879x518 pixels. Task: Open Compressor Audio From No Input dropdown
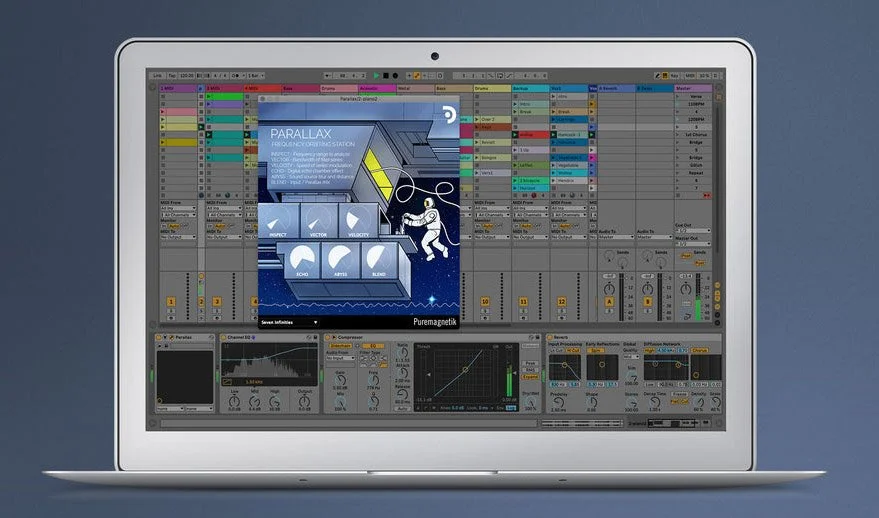[x=340, y=358]
